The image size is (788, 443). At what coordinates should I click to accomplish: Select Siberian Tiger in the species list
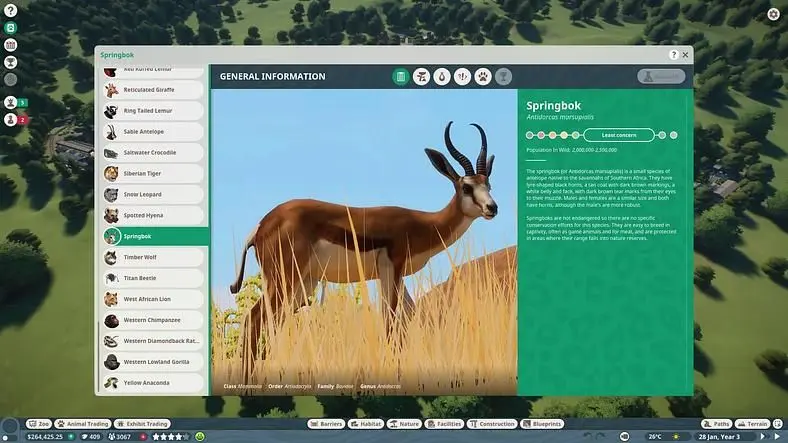click(153, 174)
